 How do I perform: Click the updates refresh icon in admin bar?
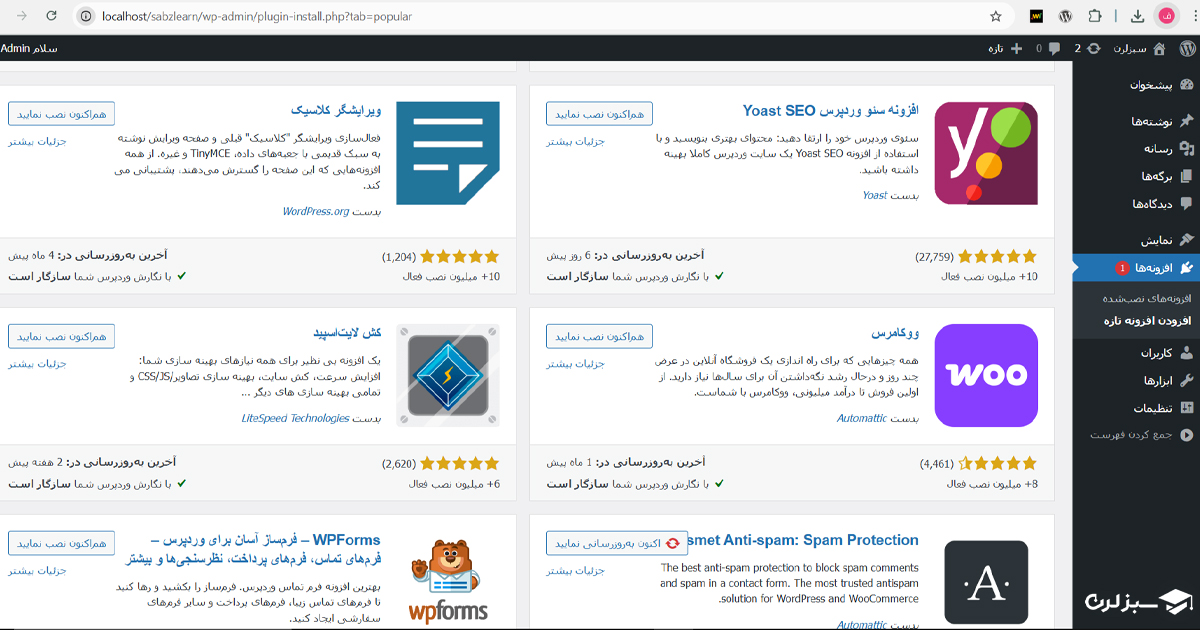[1094, 48]
